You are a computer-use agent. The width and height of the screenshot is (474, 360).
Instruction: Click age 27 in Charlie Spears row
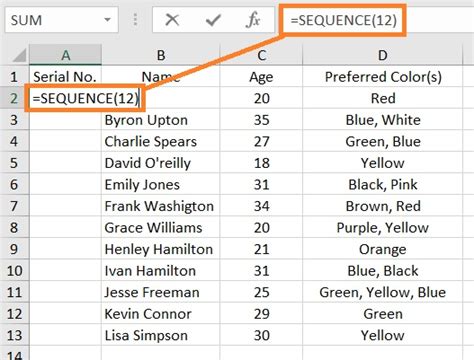point(261,141)
